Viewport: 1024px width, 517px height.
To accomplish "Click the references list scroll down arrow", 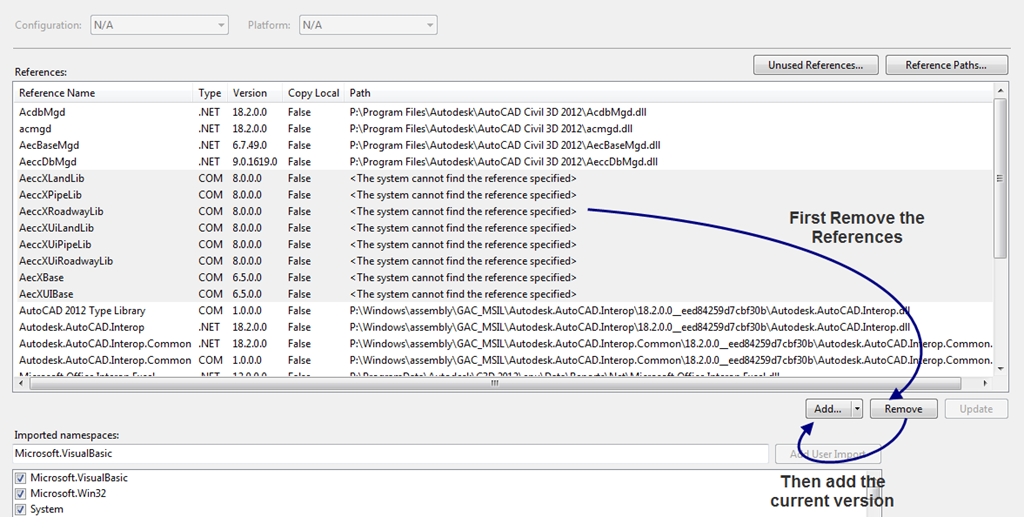I will coord(1000,369).
